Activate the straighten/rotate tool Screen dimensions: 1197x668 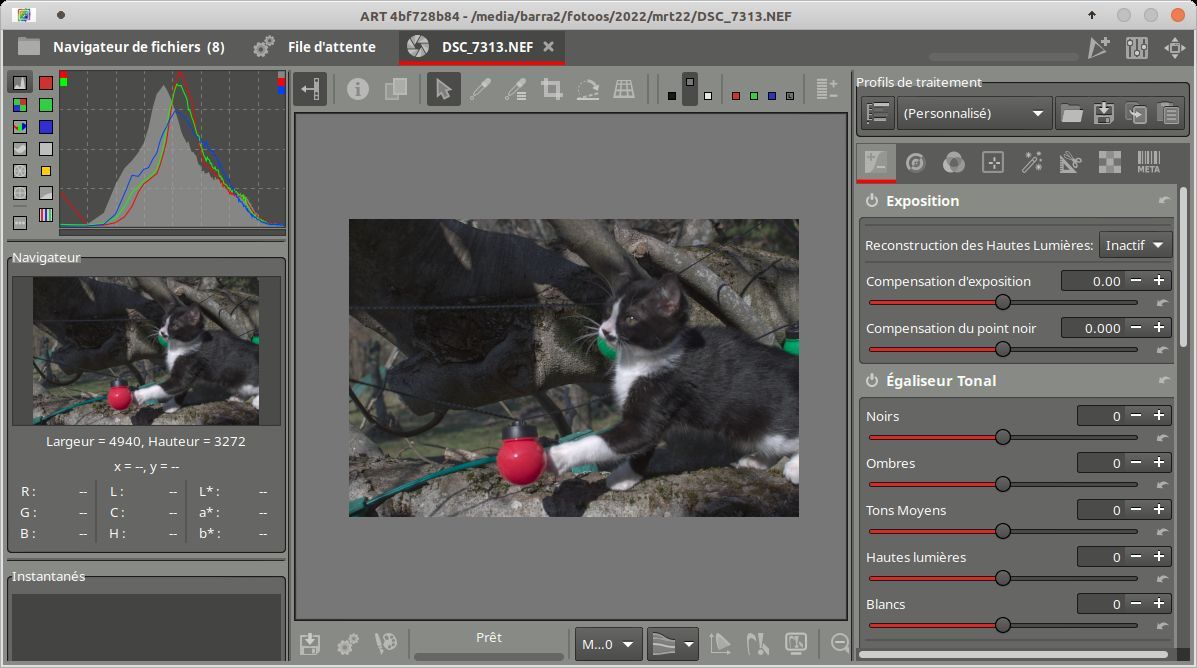[x=588, y=89]
